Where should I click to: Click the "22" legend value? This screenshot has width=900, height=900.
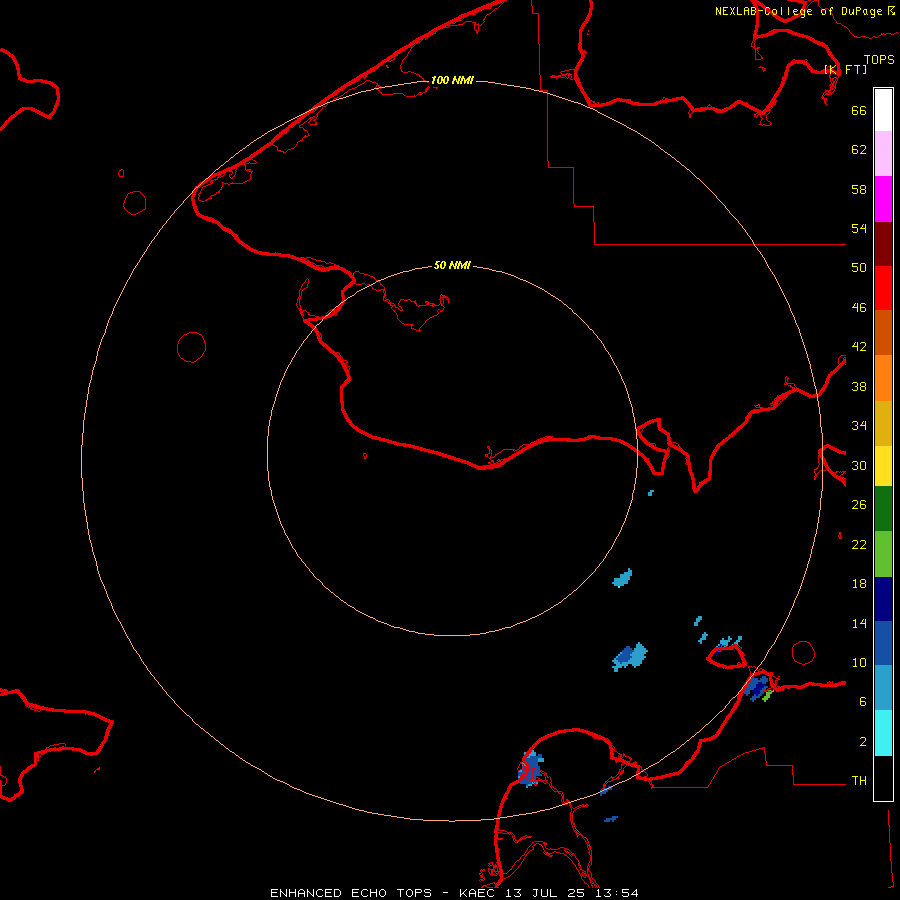tap(859, 545)
